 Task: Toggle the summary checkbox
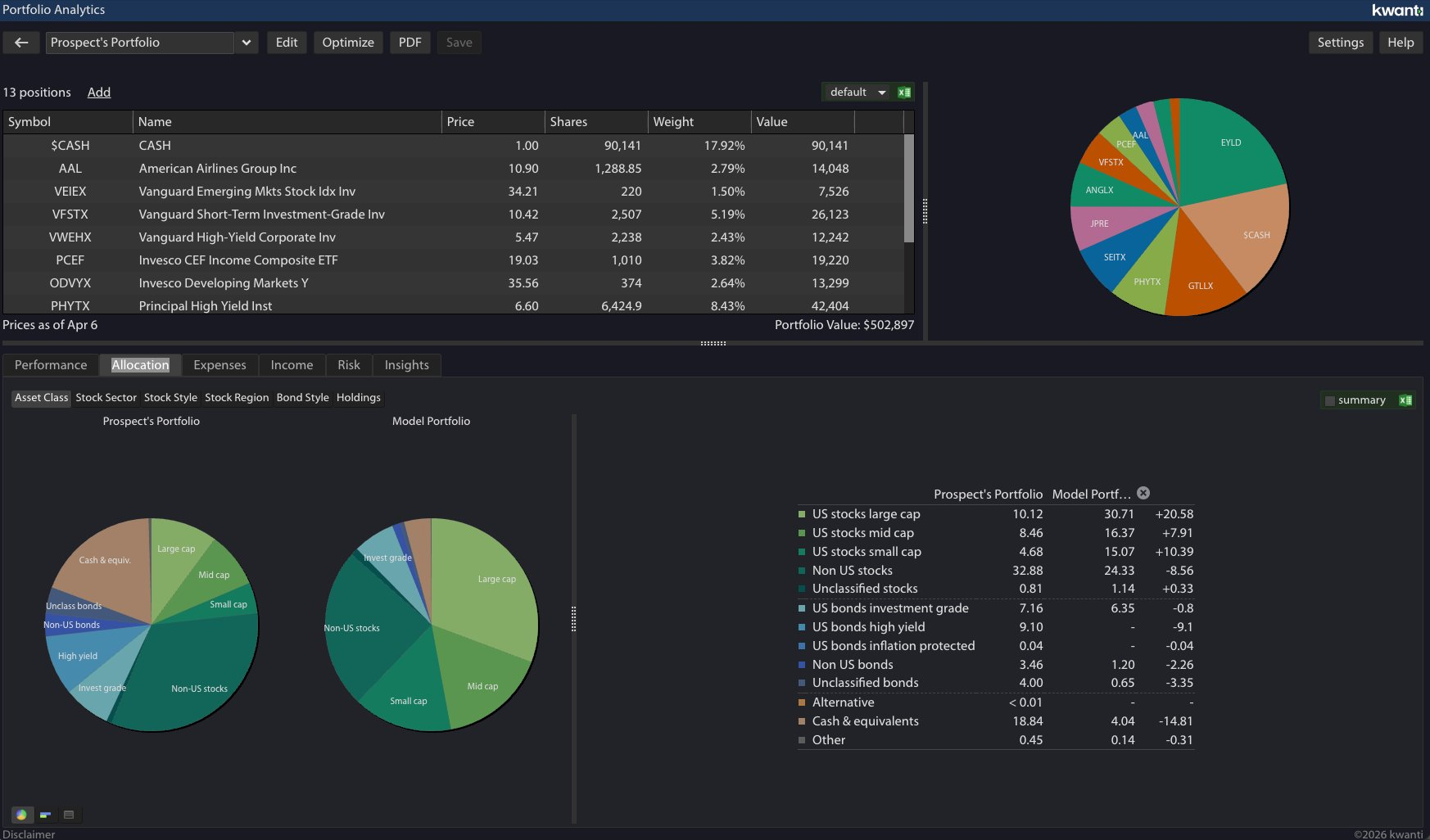[x=1330, y=400]
